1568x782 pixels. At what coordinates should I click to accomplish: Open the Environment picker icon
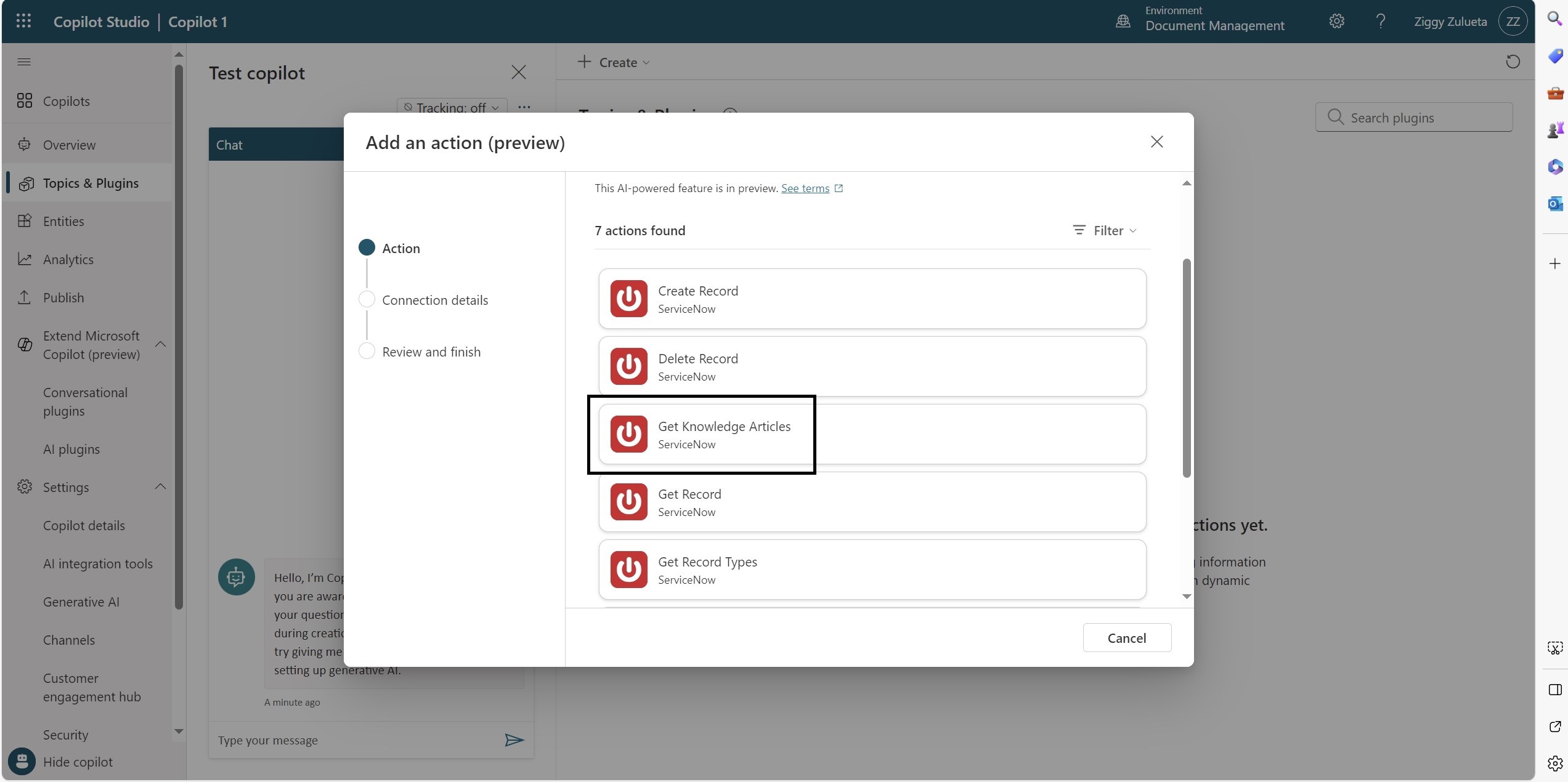coord(1123,22)
